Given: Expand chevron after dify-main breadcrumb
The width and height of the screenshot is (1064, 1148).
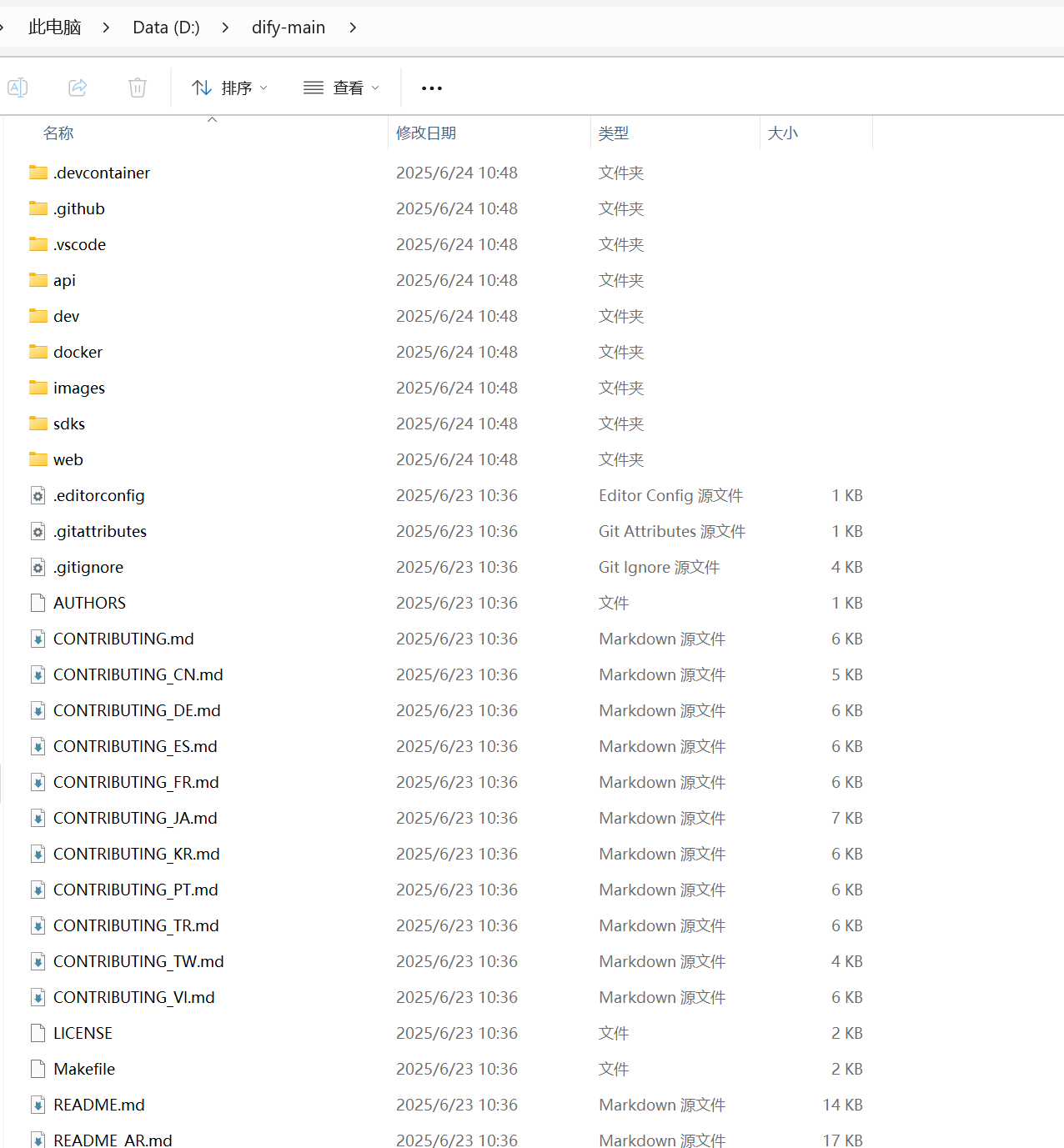Looking at the screenshot, I should (x=353, y=28).
